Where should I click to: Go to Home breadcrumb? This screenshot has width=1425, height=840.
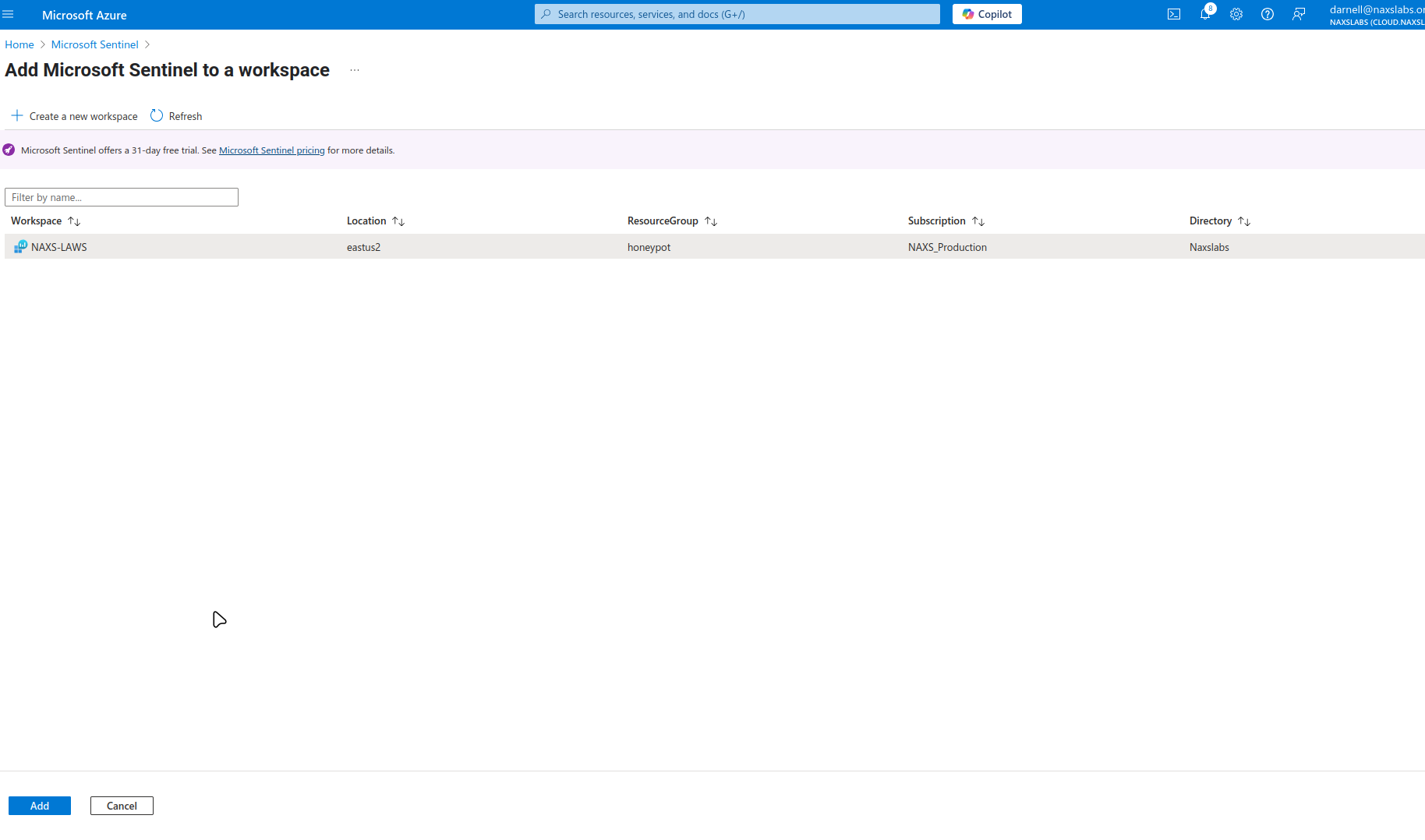point(19,44)
